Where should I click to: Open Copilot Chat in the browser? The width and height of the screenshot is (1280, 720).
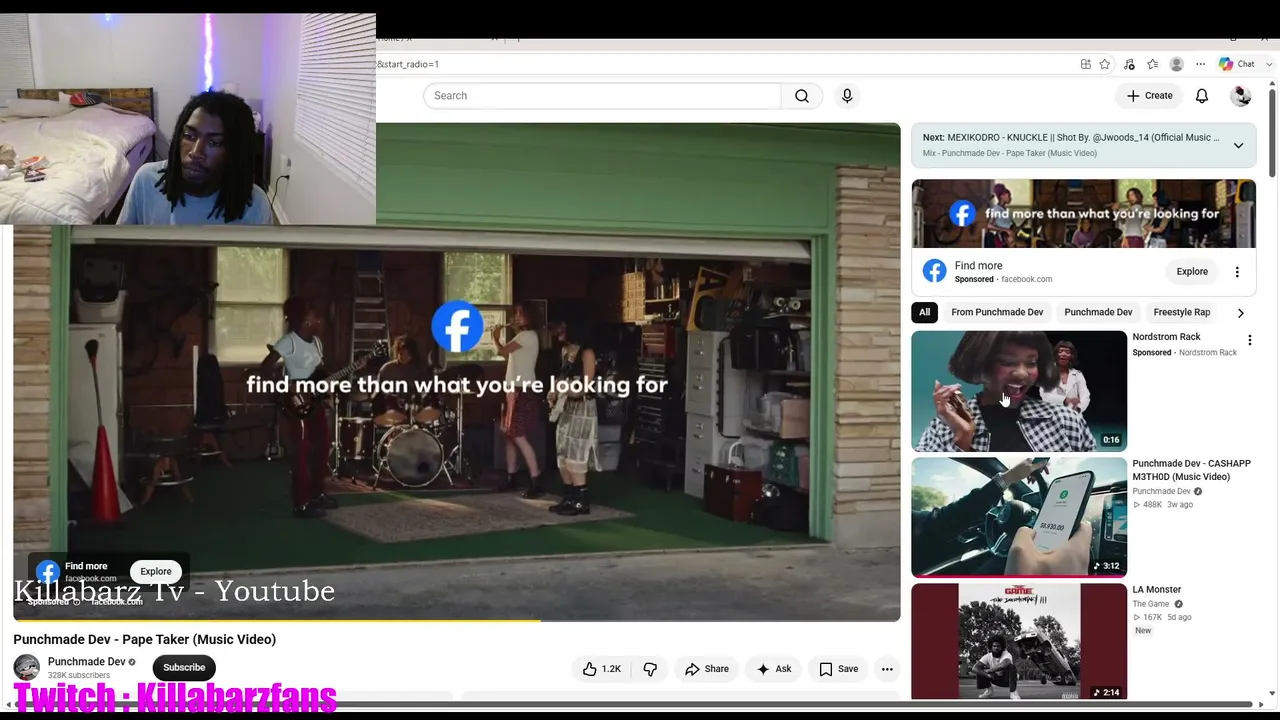coord(1236,64)
